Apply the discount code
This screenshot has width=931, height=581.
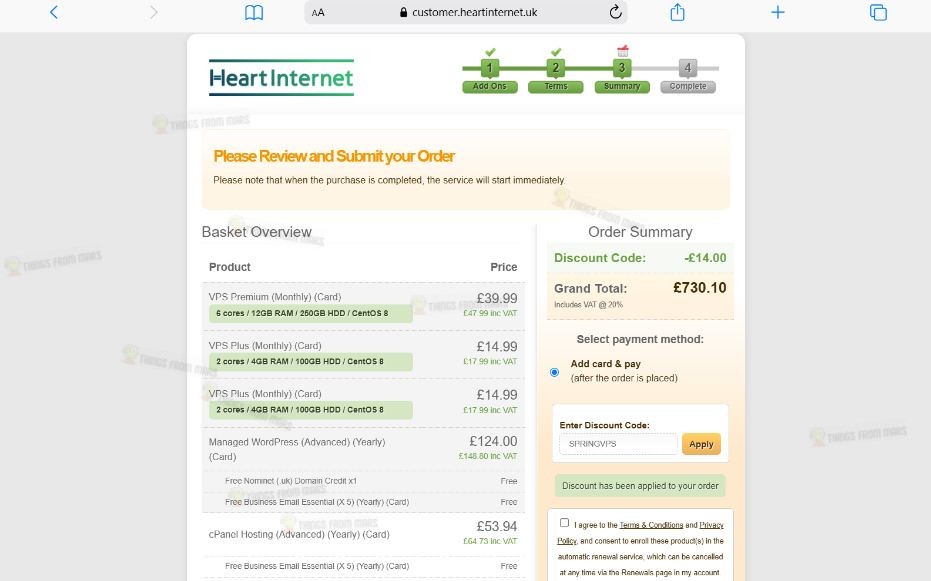point(701,444)
